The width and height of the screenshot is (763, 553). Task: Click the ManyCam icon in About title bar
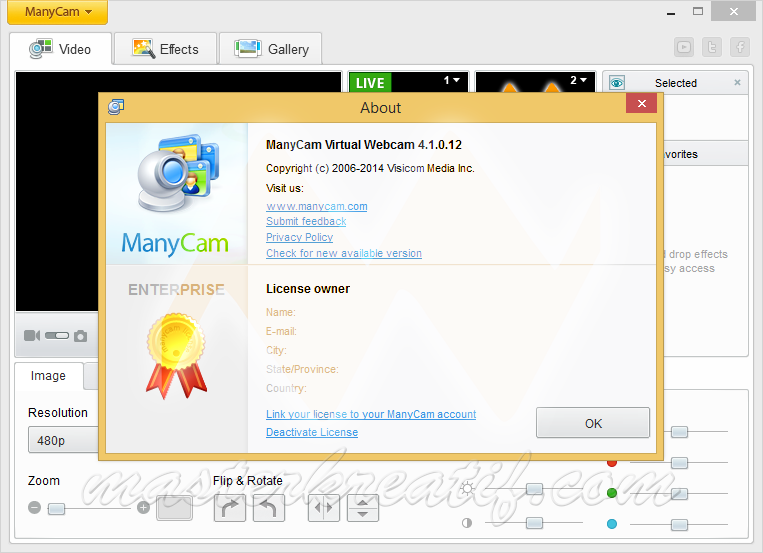pyautogui.click(x=116, y=107)
